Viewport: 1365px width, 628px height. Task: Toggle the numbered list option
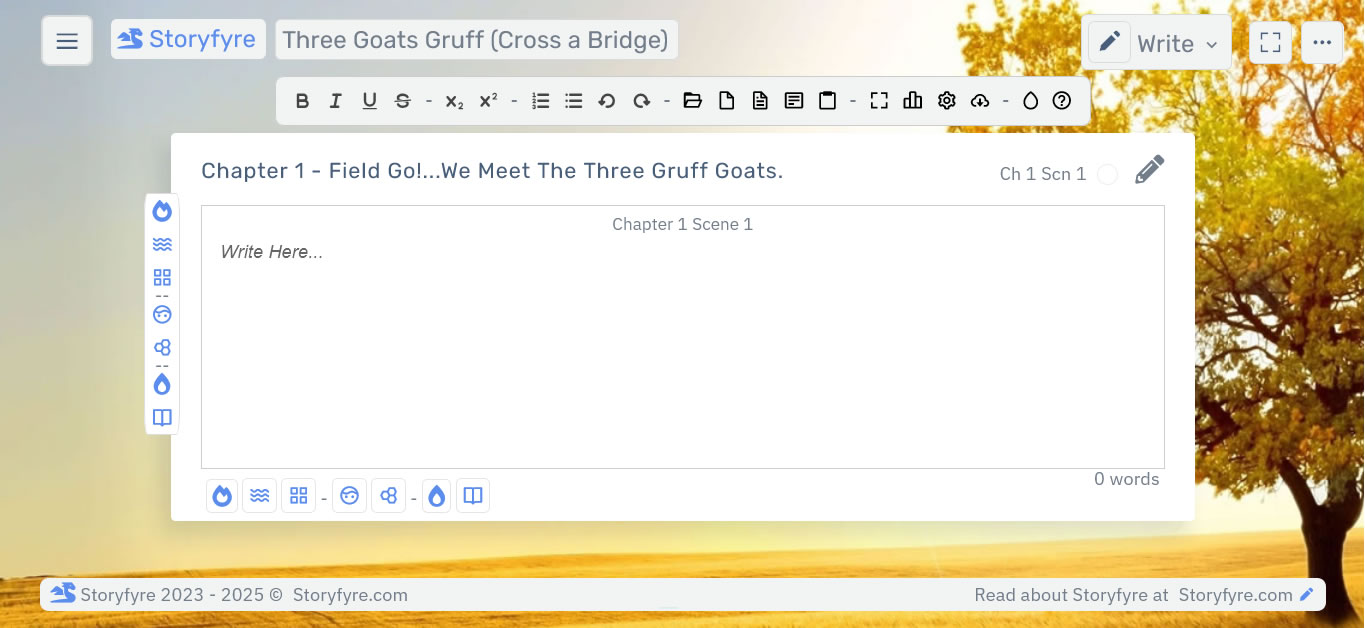click(x=540, y=100)
